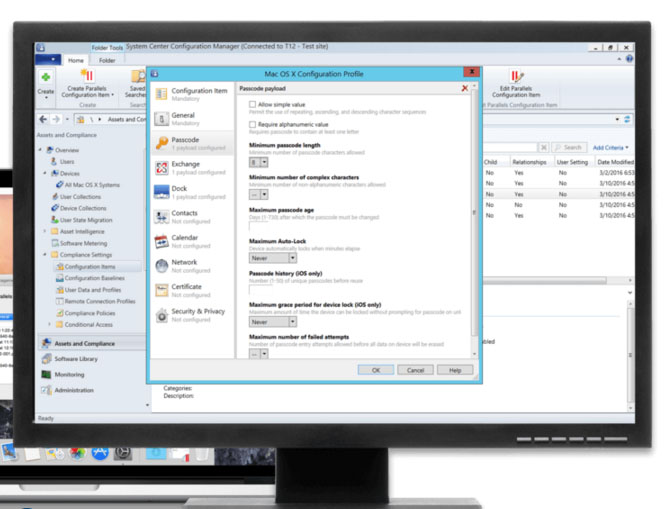
Task: Click the Saved Searches folder icon
Action: (138, 76)
